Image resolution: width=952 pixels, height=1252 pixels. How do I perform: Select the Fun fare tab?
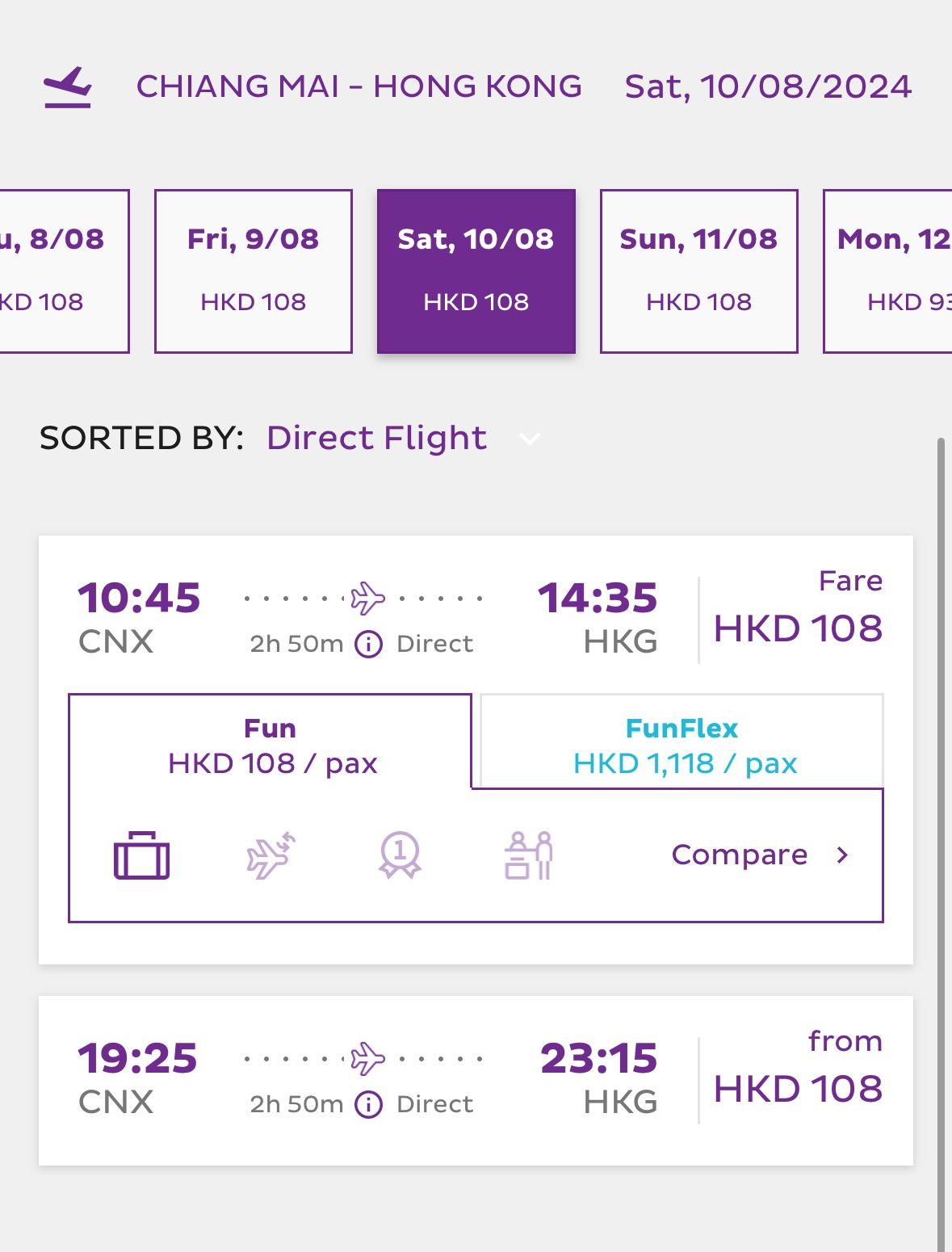(x=271, y=745)
